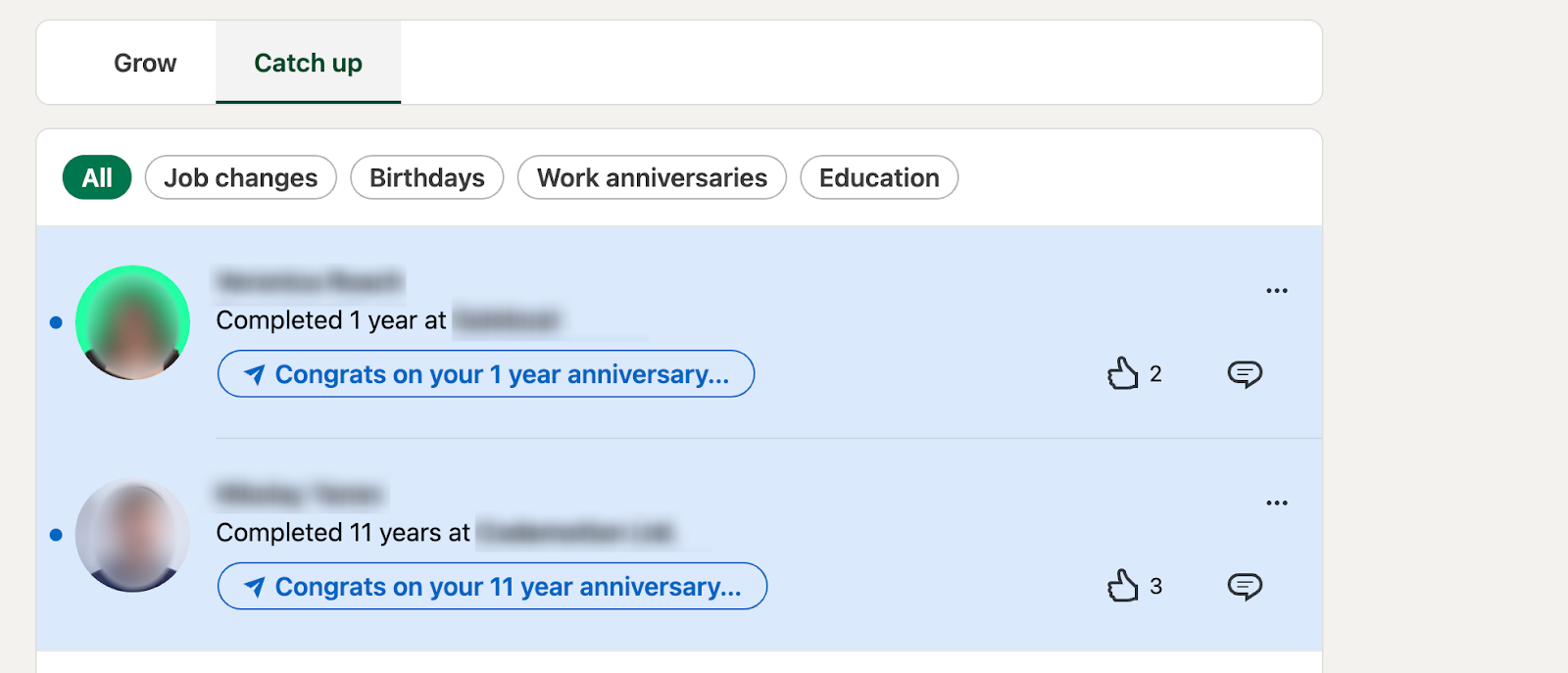Select the All filter chip
The width and height of the screenshot is (1568, 673).
pos(97,178)
